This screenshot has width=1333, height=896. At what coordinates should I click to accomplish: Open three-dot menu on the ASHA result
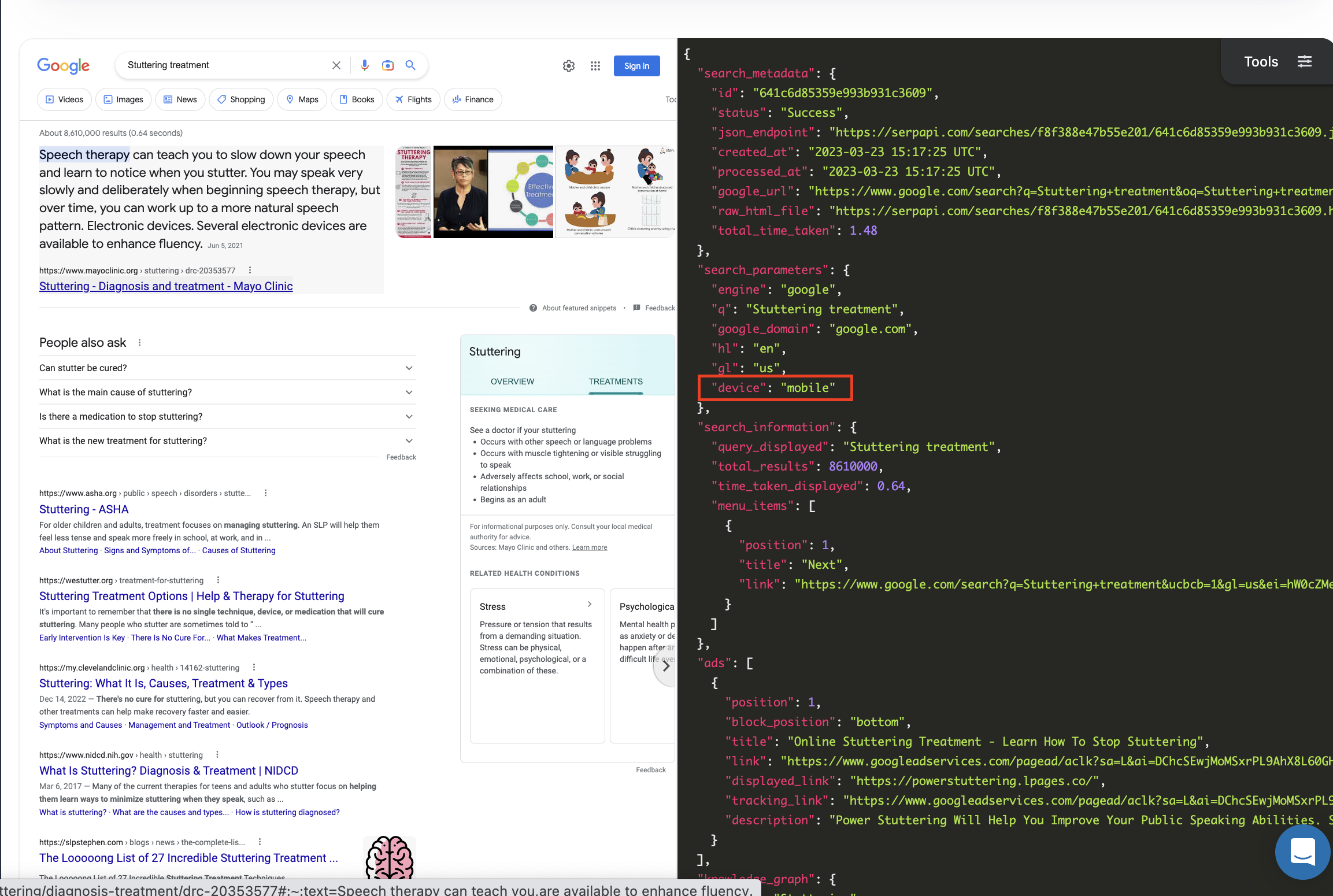click(265, 493)
